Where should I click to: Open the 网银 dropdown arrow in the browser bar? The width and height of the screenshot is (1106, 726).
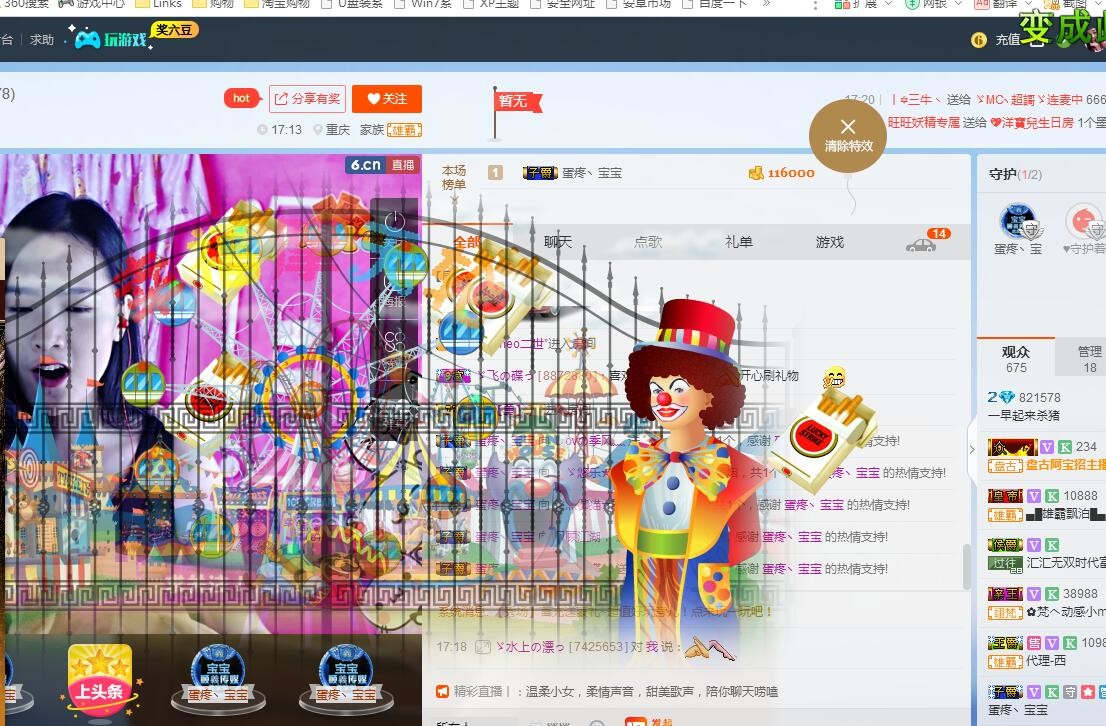point(958,4)
